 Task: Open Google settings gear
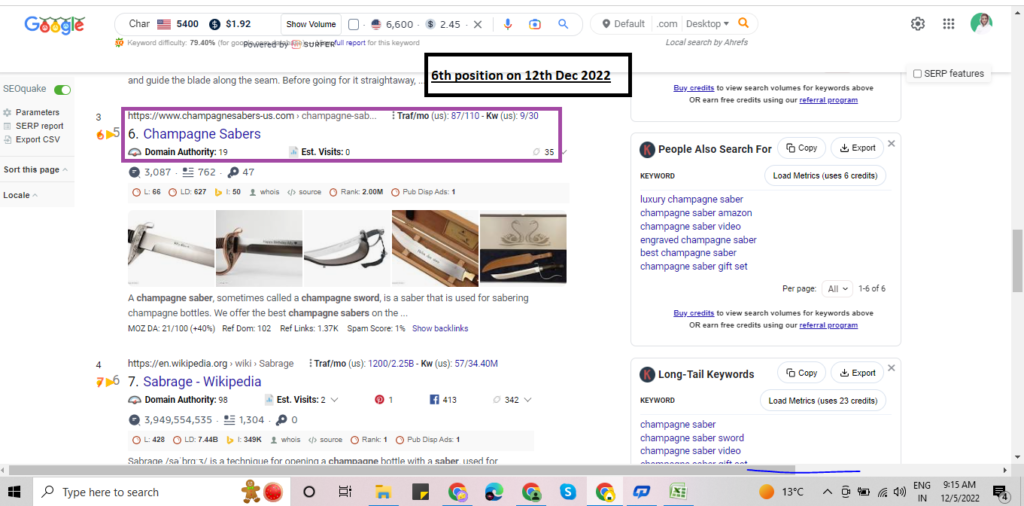click(x=918, y=24)
